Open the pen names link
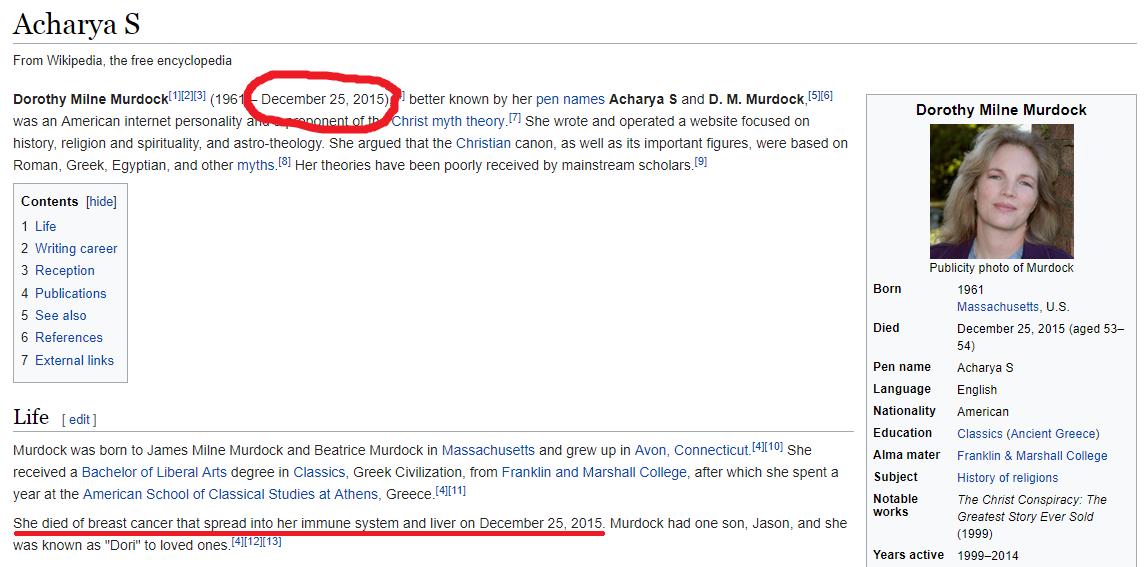Screen dimensions: 1147x567 (570, 99)
